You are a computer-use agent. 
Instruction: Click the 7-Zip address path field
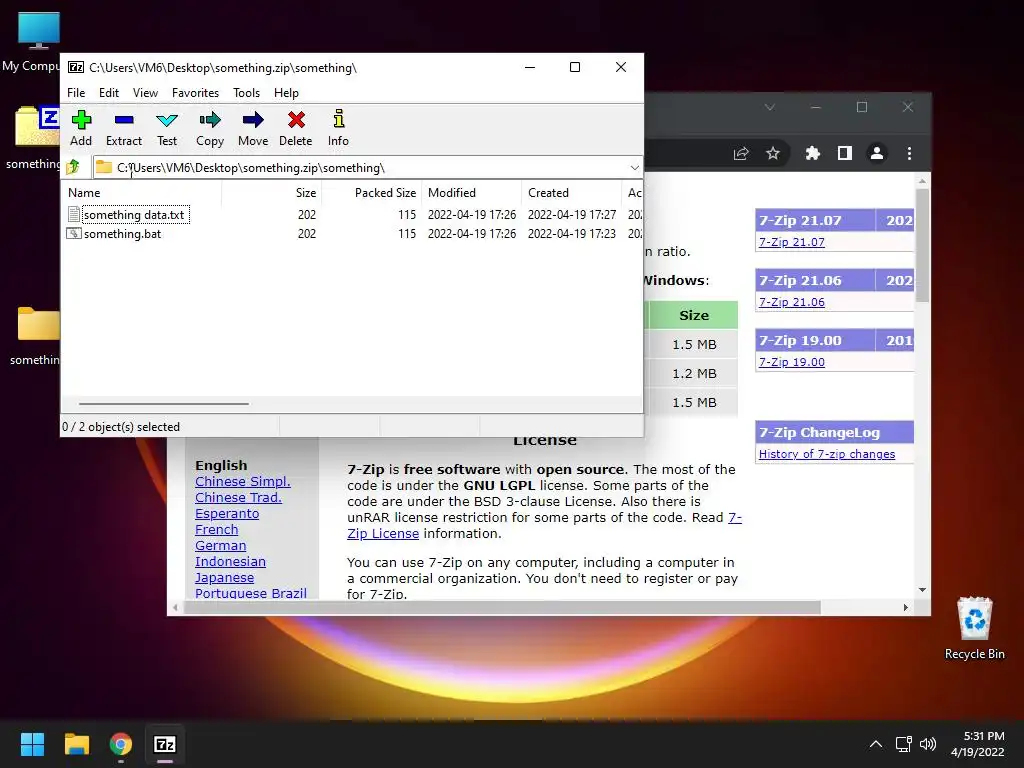point(368,168)
